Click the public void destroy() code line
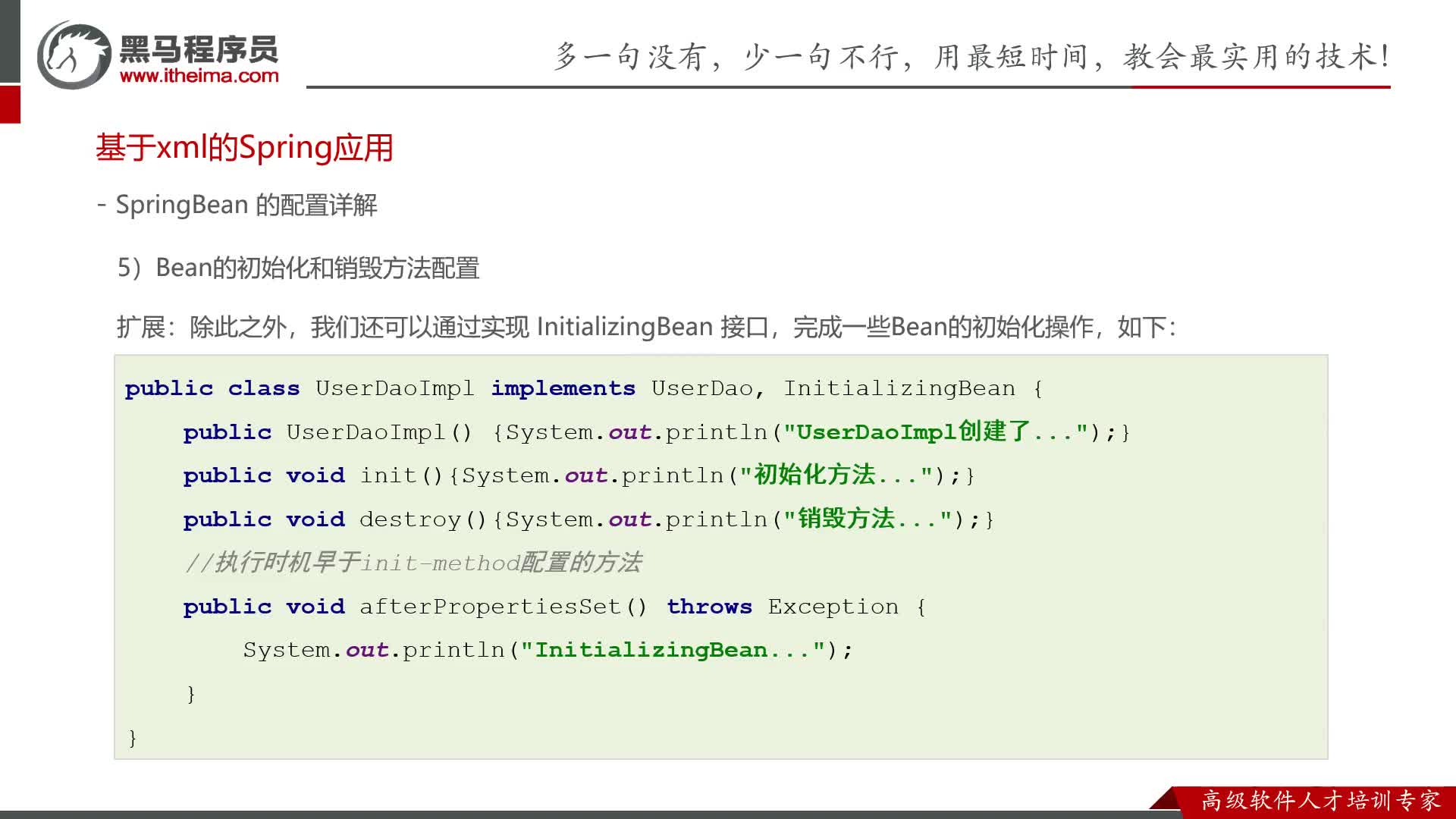 pyautogui.click(x=588, y=519)
